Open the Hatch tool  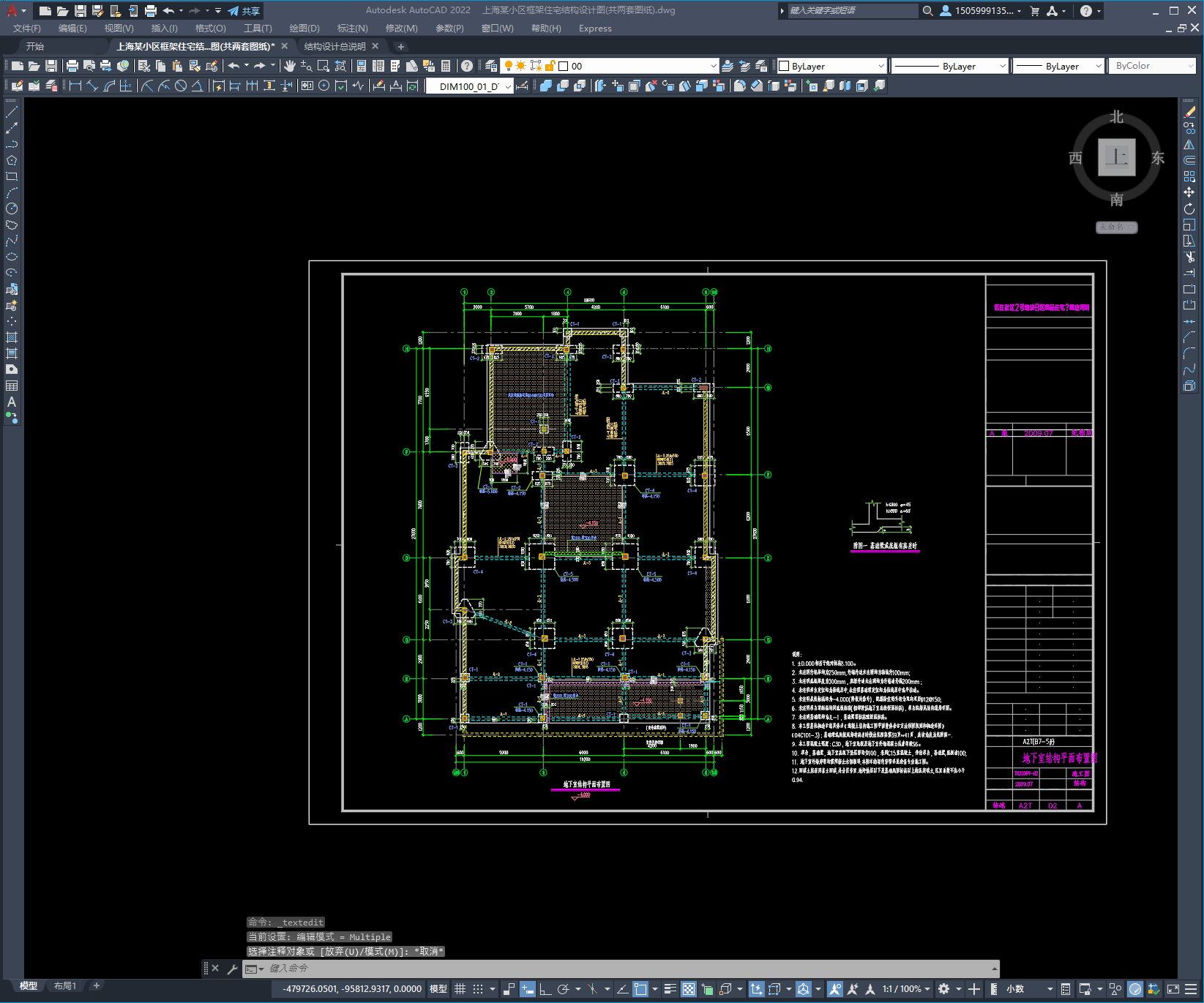[12, 337]
